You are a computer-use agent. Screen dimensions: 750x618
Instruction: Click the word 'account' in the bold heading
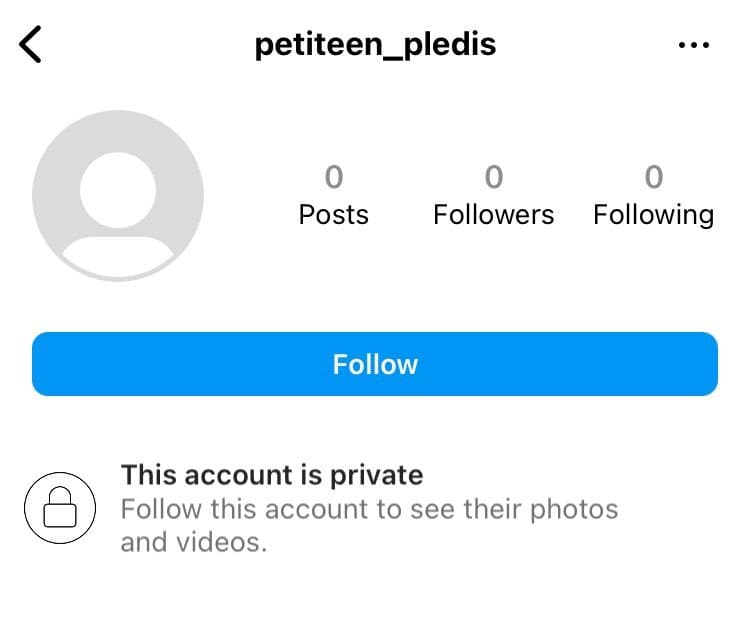coord(239,476)
